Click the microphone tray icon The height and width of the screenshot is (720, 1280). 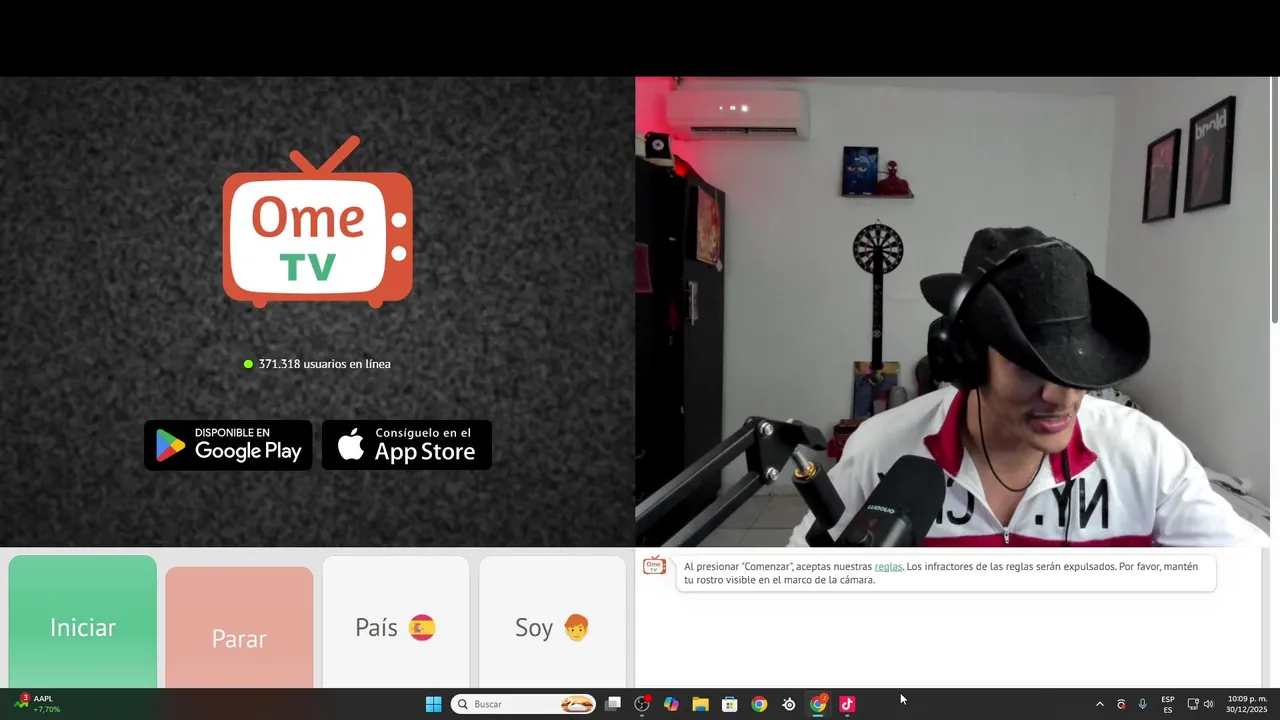pos(1142,704)
